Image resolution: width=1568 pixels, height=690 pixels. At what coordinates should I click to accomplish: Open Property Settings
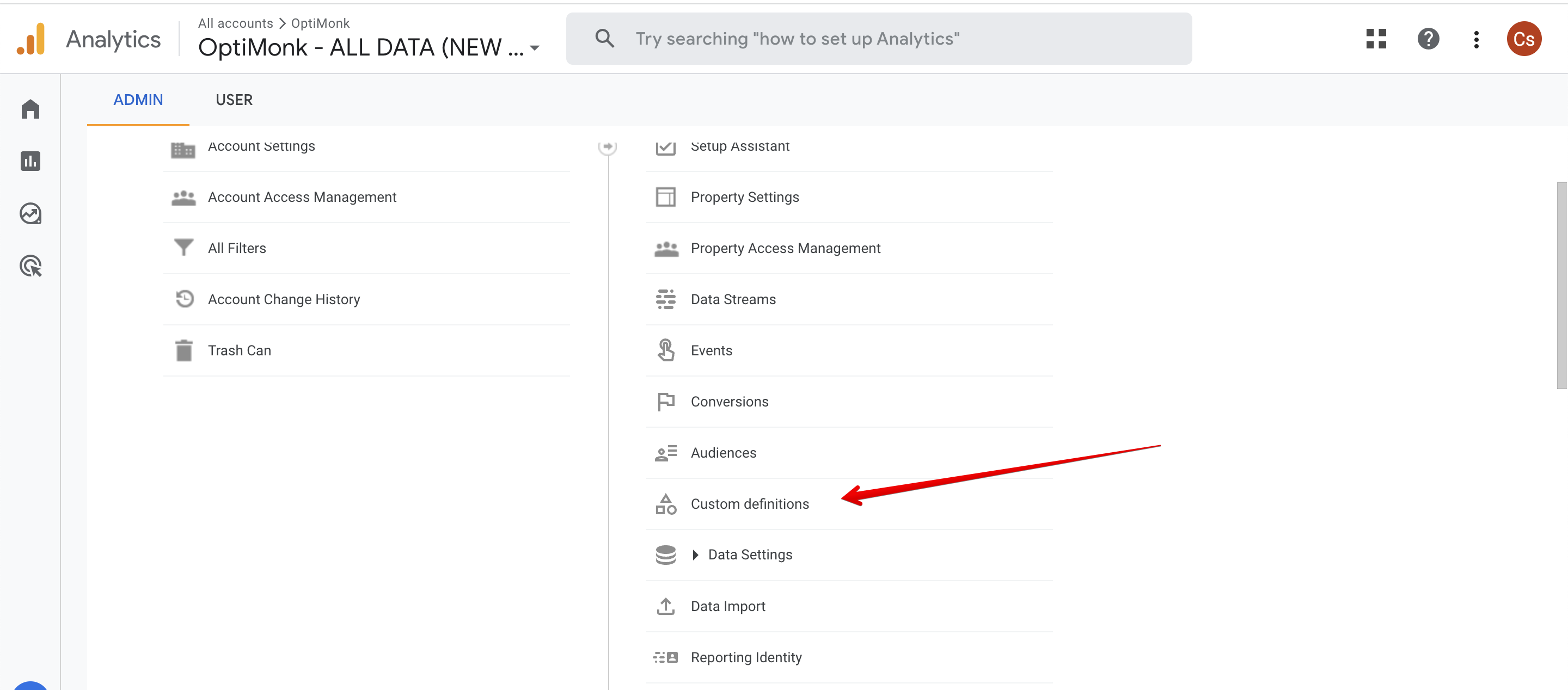tap(744, 197)
